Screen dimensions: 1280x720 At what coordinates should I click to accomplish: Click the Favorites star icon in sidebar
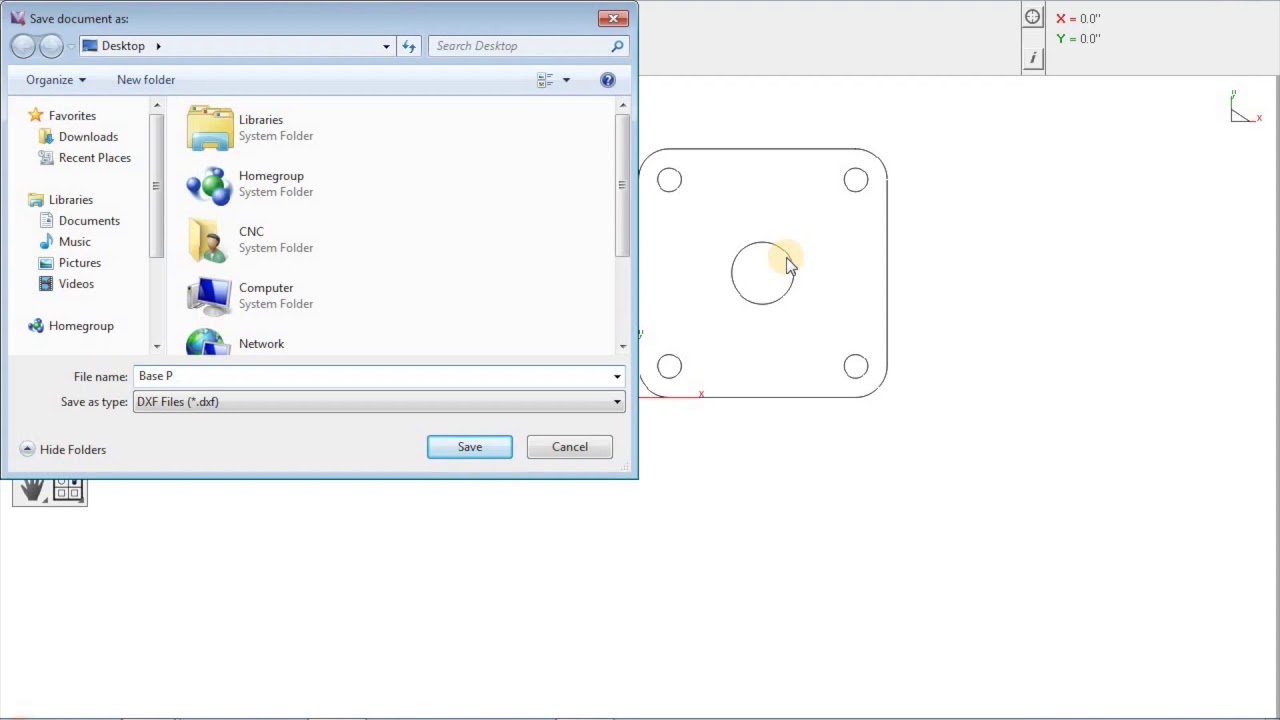36,116
